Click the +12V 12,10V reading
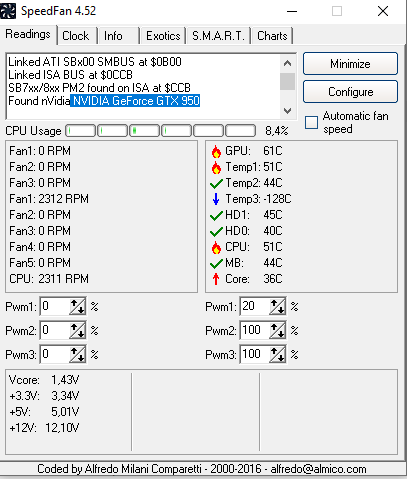This screenshot has height=481, width=411. click(x=44, y=428)
